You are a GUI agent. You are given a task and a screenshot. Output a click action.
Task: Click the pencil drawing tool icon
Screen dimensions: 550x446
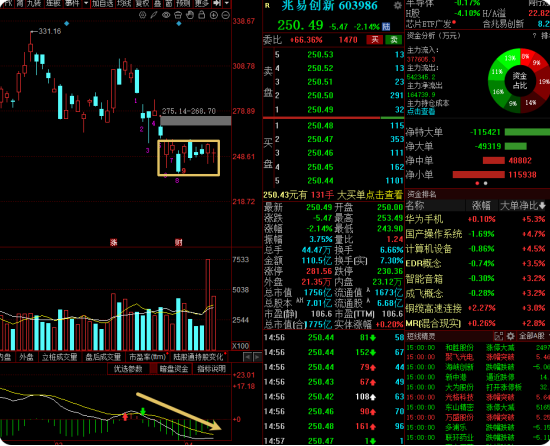[x=154, y=15]
